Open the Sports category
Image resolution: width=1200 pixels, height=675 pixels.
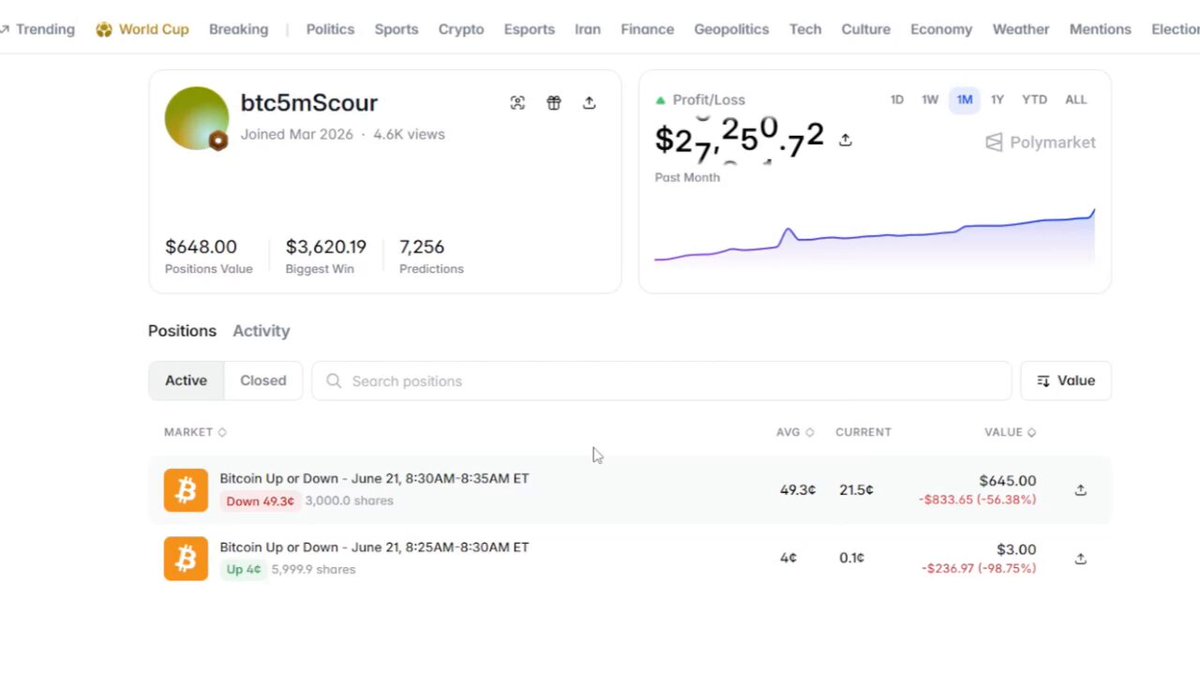396,29
